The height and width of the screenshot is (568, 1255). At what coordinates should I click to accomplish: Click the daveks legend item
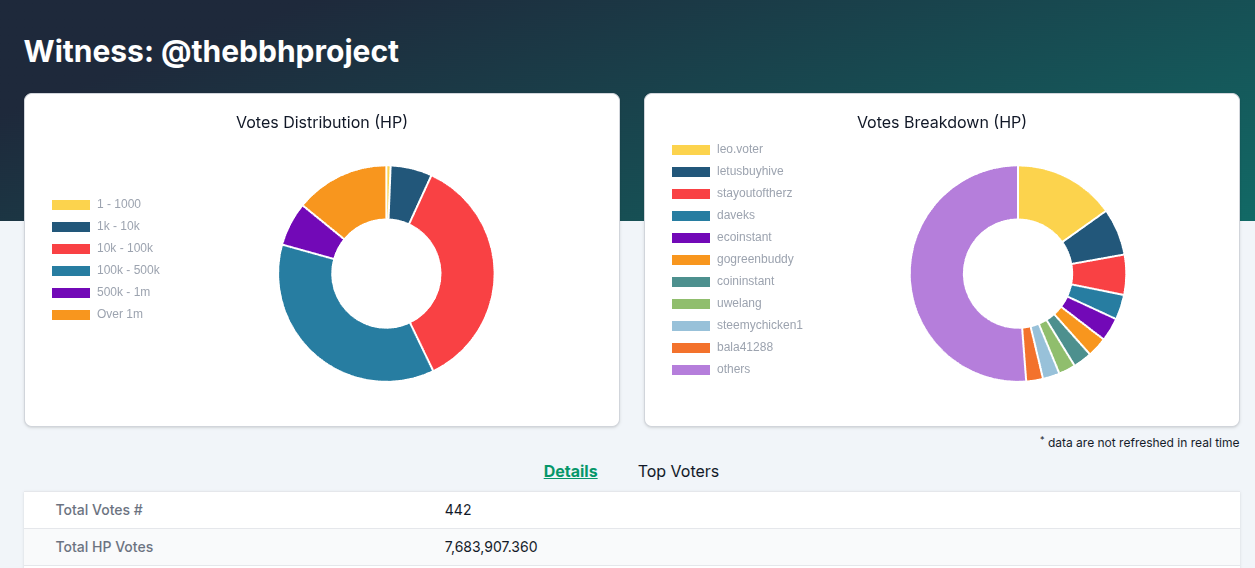tap(713, 215)
